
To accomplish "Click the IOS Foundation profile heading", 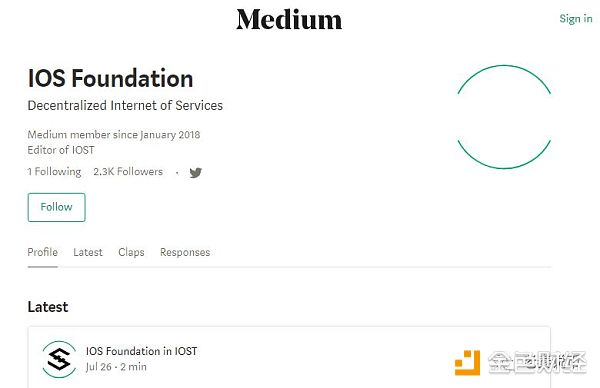I will coord(110,78).
